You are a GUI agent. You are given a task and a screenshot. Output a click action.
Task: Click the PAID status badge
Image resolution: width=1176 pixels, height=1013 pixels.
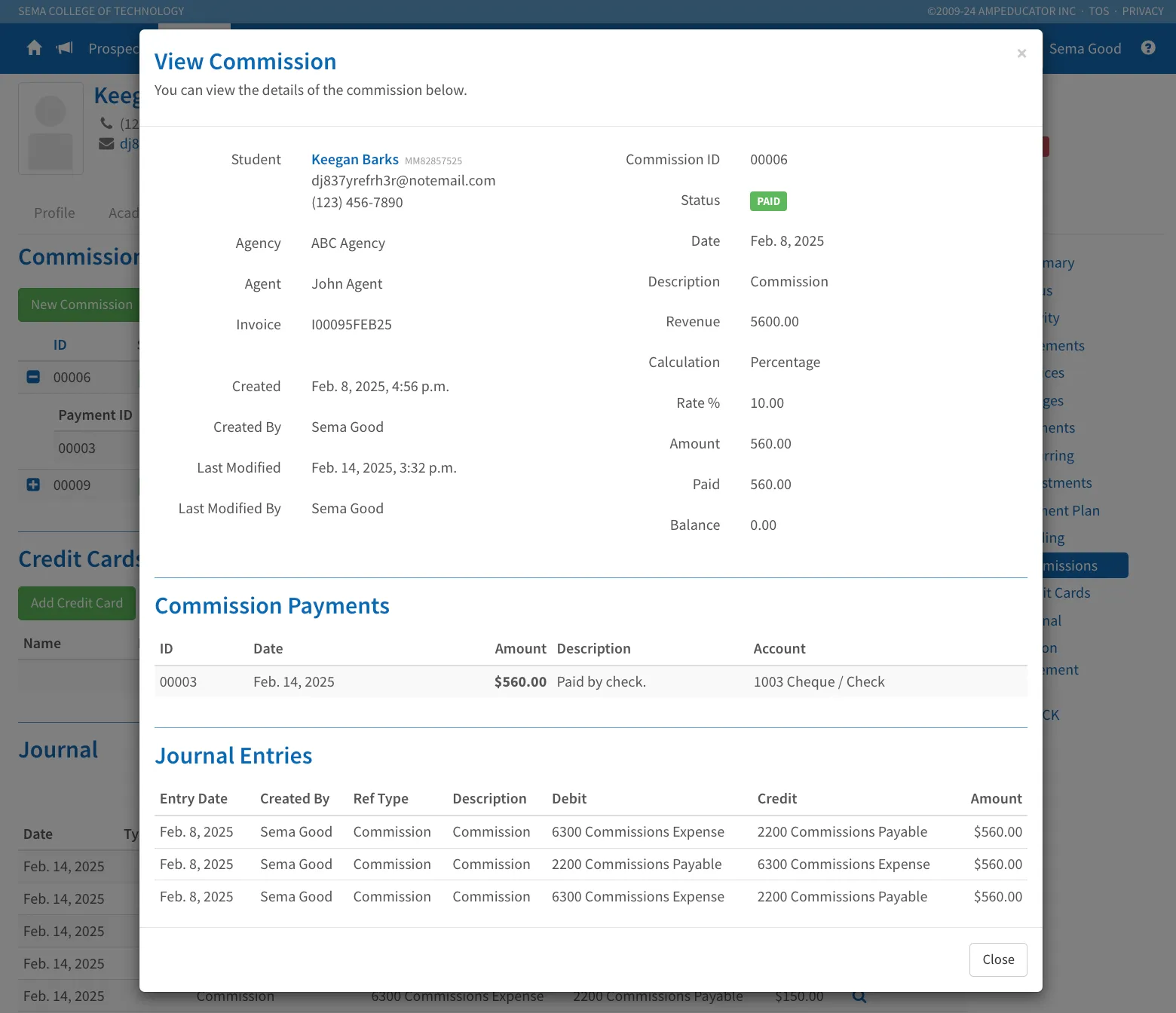(x=768, y=201)
